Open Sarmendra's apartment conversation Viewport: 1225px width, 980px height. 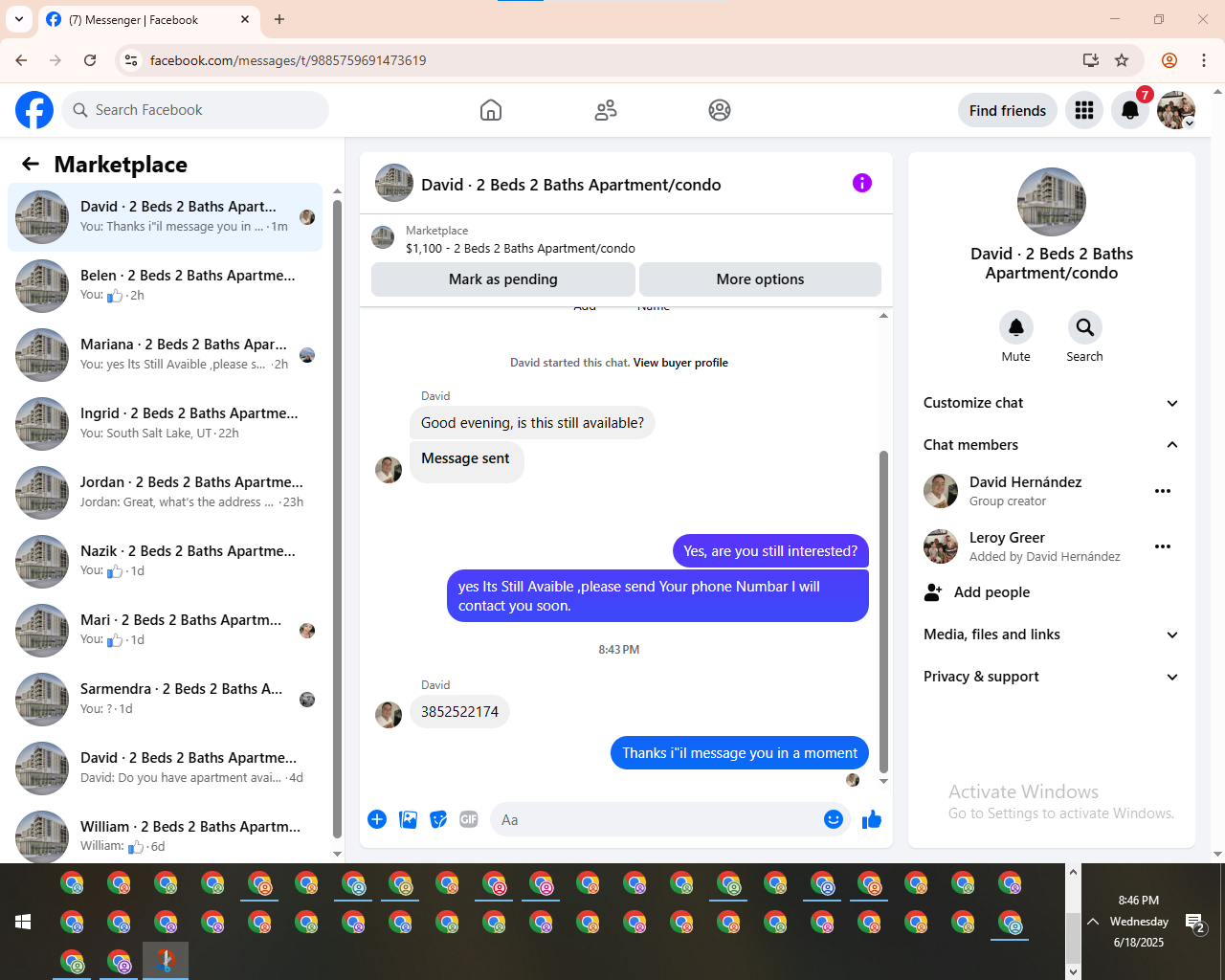[165, 700]
